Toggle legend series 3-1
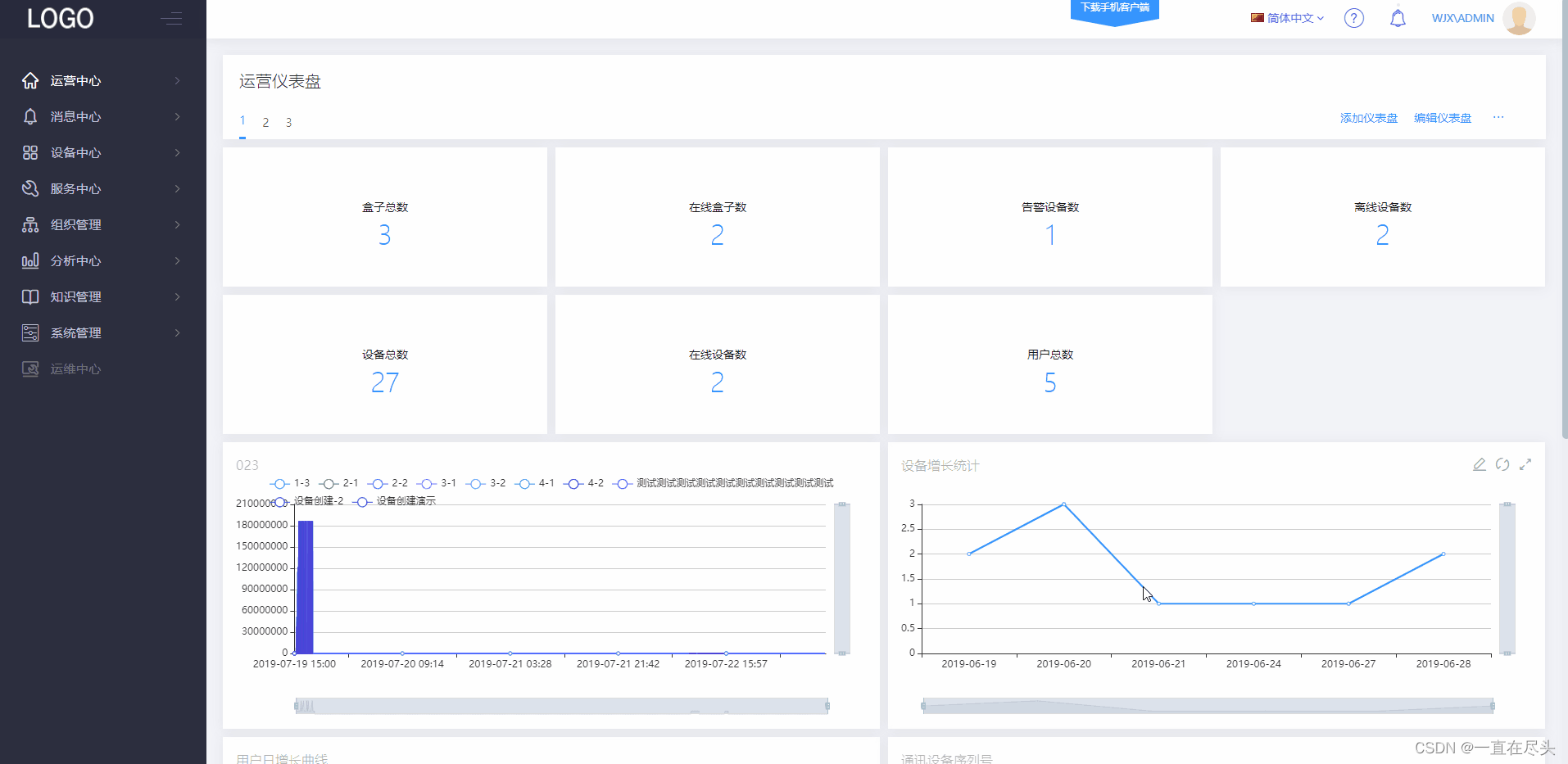Viewport: 1568px width, 764px height. click(437, 483)
